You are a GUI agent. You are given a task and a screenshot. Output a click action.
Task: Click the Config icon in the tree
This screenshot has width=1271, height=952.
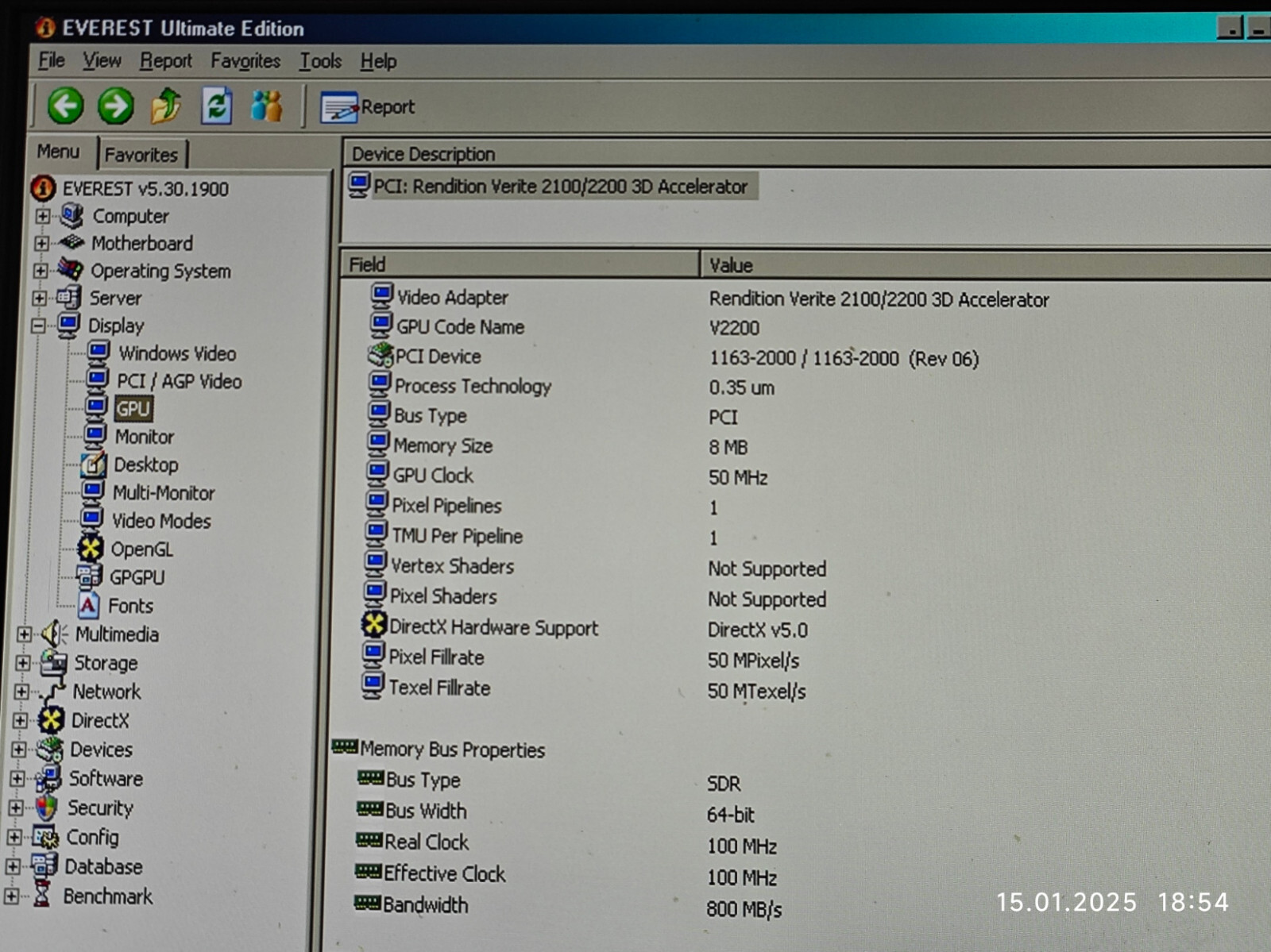[45, 837]
